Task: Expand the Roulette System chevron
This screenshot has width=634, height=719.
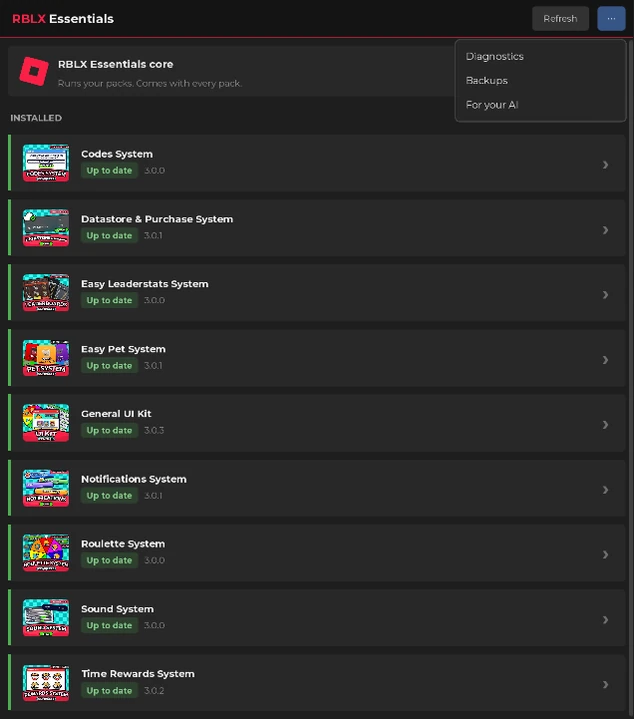Action: point(606,554)
